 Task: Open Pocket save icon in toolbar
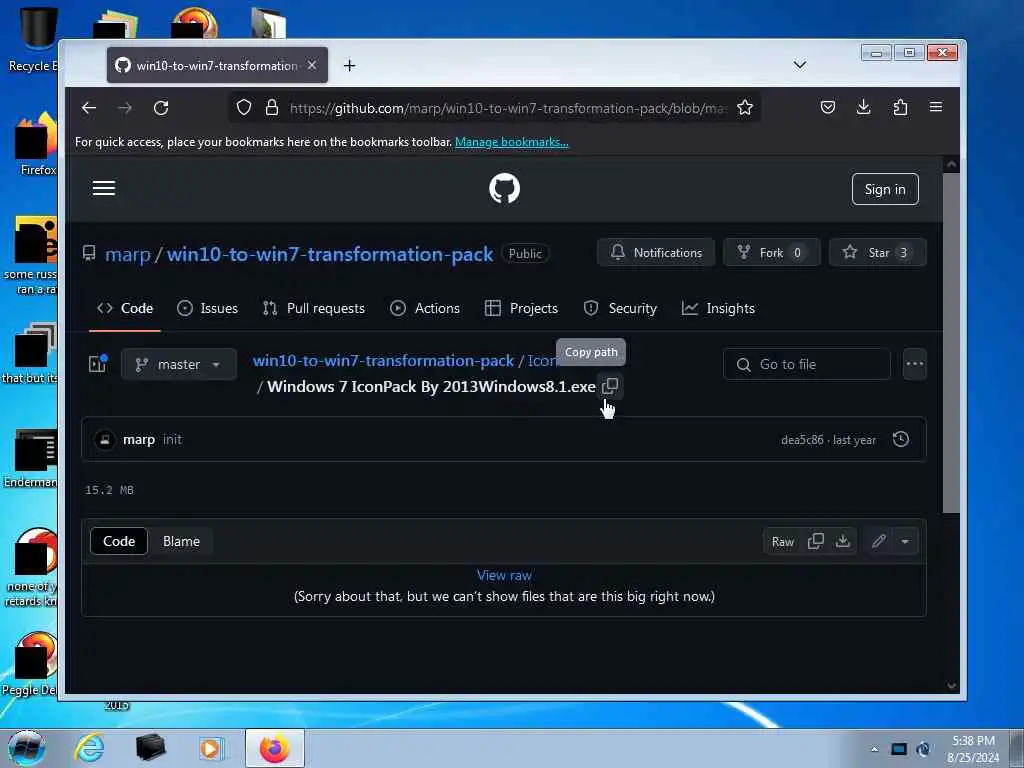point(827,107)
